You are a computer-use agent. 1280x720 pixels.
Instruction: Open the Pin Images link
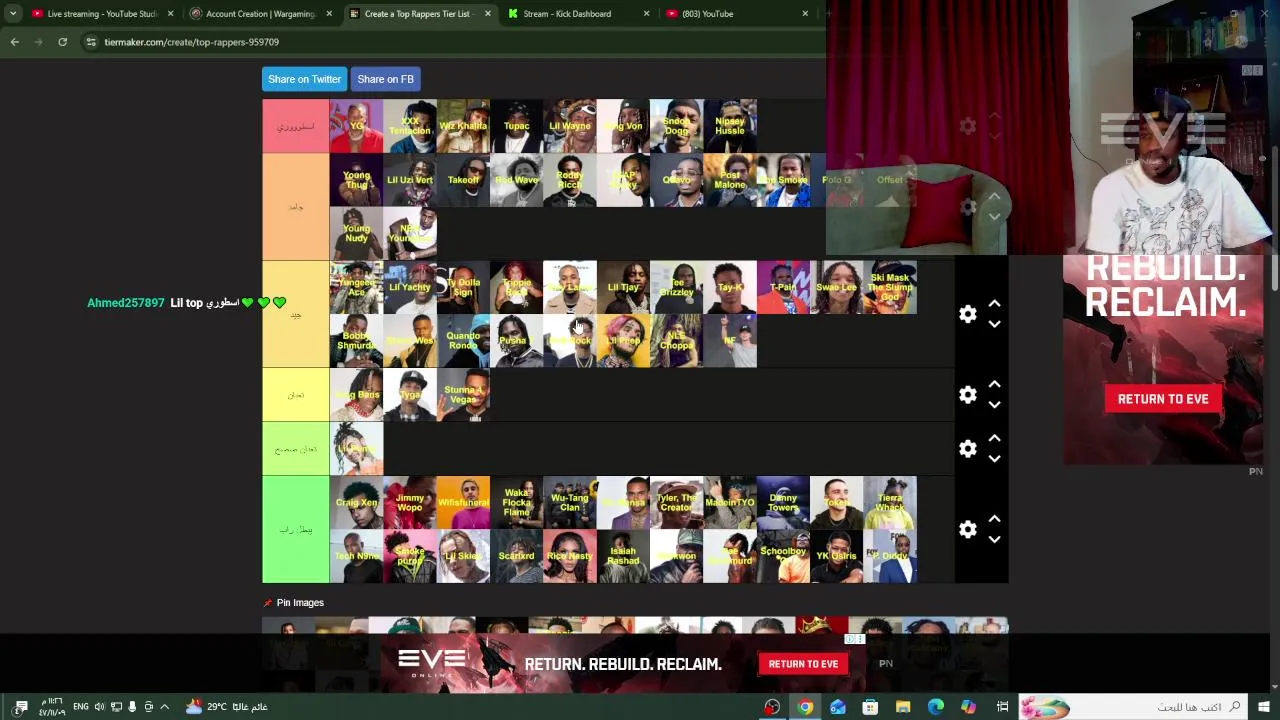coord(300,603)
